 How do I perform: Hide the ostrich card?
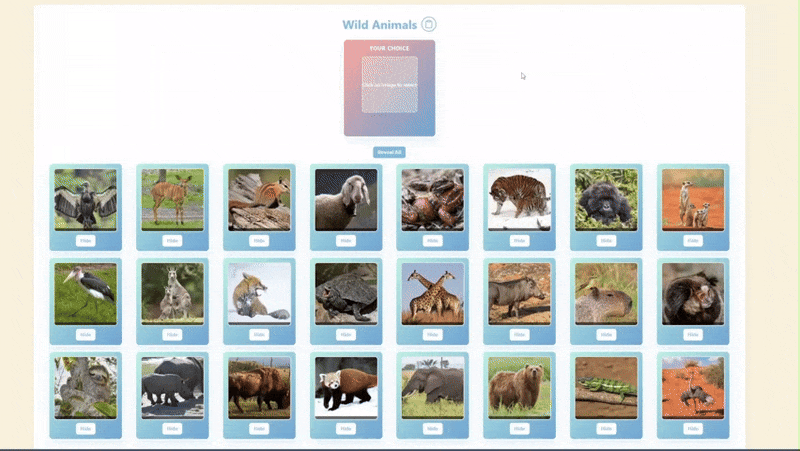693,429
